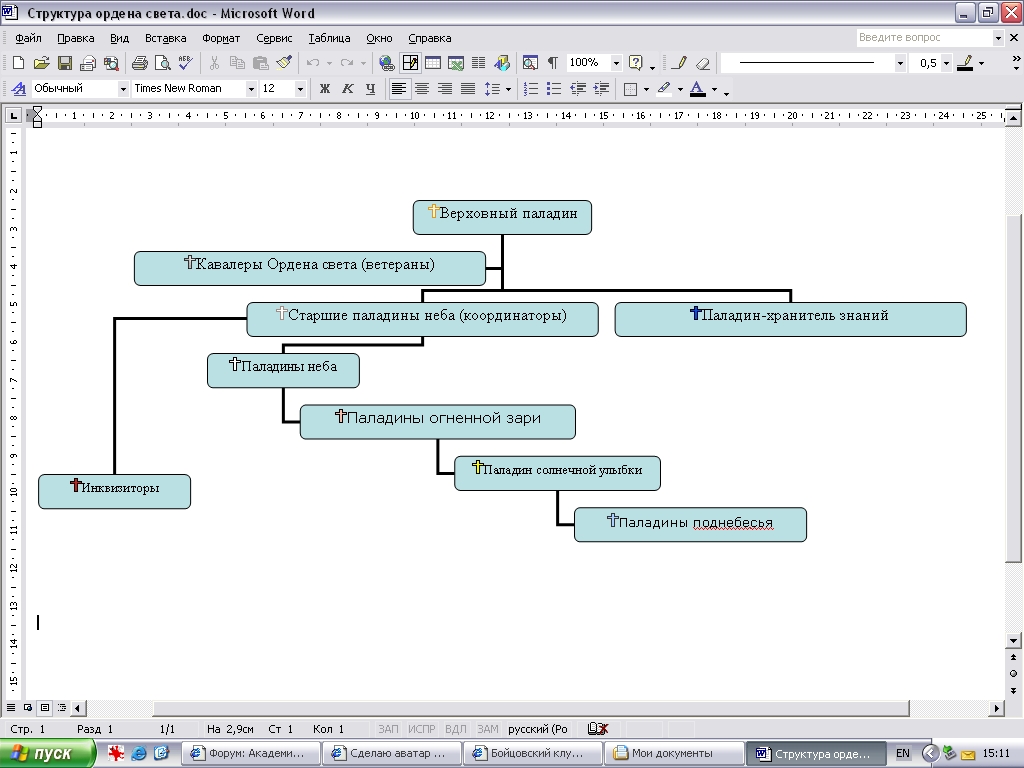Screen dimensions: 1024x768
Task: Open the Таблица menu
Action: coord(329,38)
